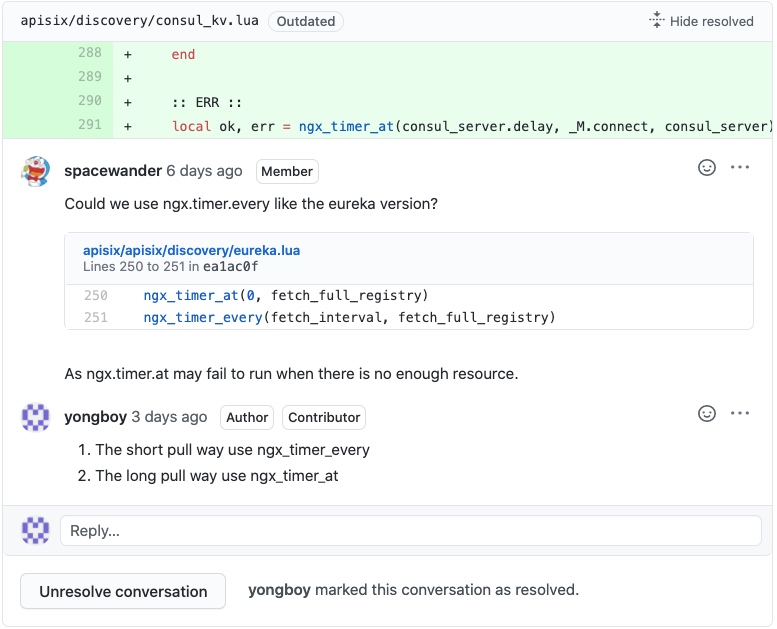Click 'Could we use ngx.timer.every' comment text
This screenshot has width=777, height=629.
click(x=251, y=204)
